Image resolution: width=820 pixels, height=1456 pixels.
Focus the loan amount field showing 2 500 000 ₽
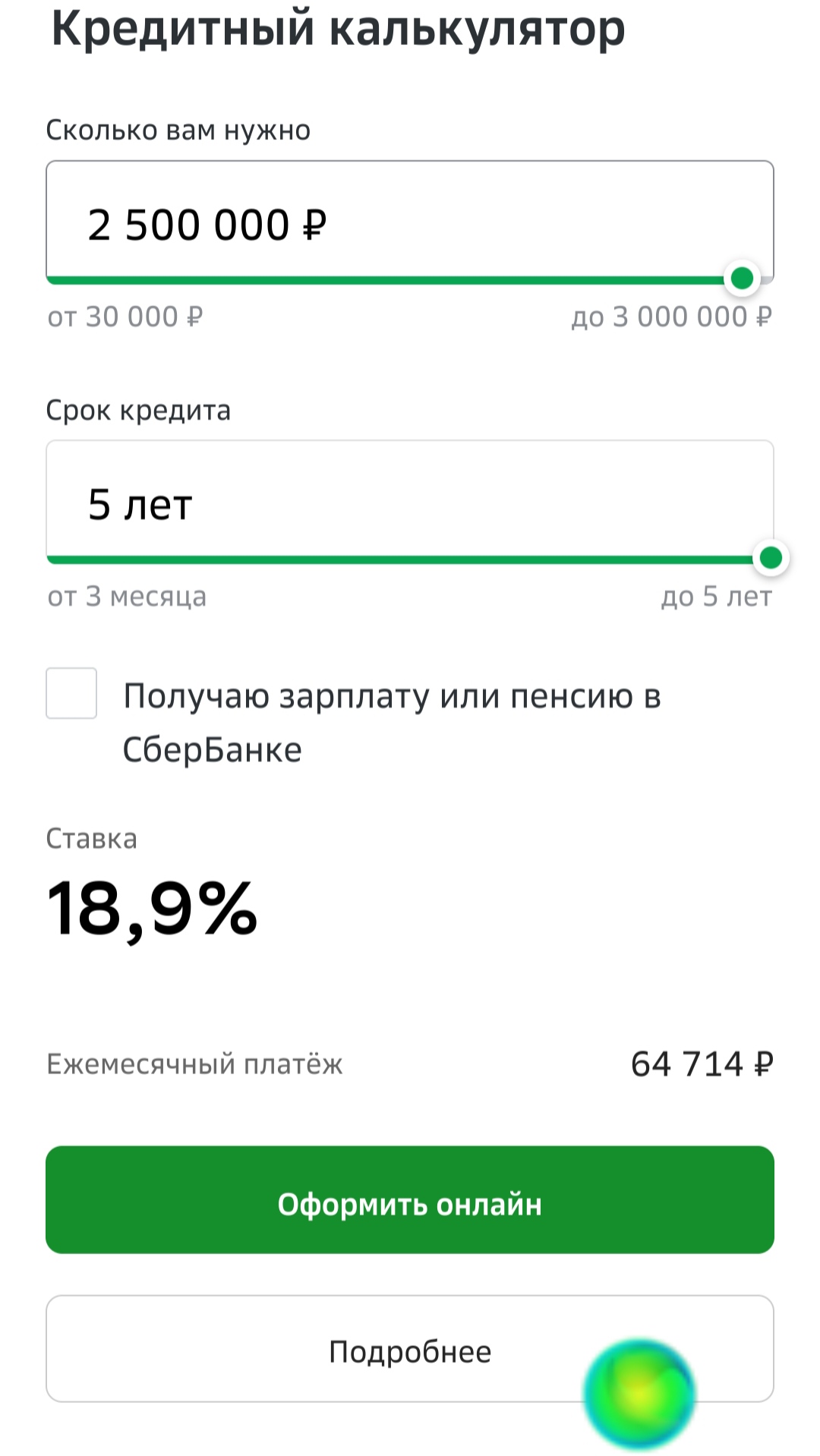pyautogui.click(x=410, y=224)
